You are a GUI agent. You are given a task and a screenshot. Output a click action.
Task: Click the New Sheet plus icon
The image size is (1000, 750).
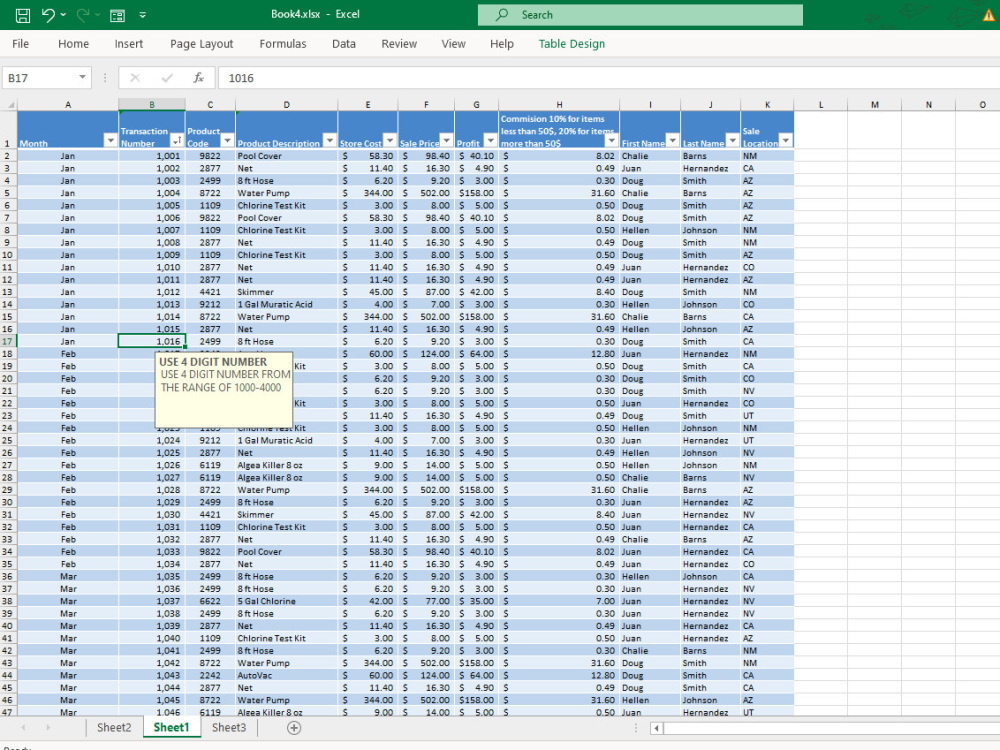point(294,728)
